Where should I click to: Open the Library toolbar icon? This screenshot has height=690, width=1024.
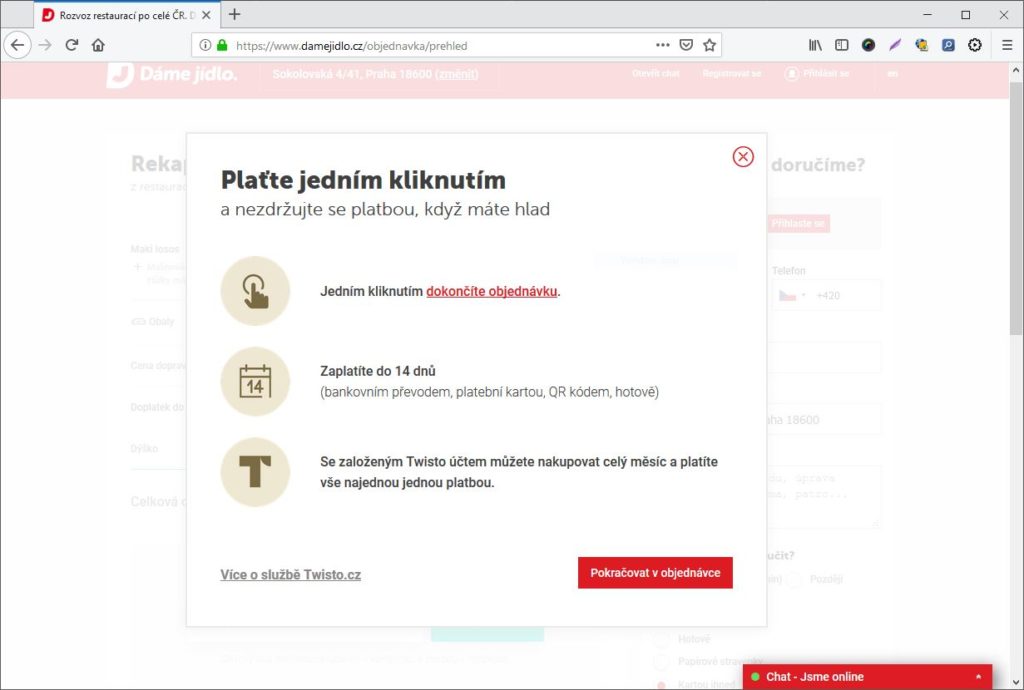click(x=815, y=45)
